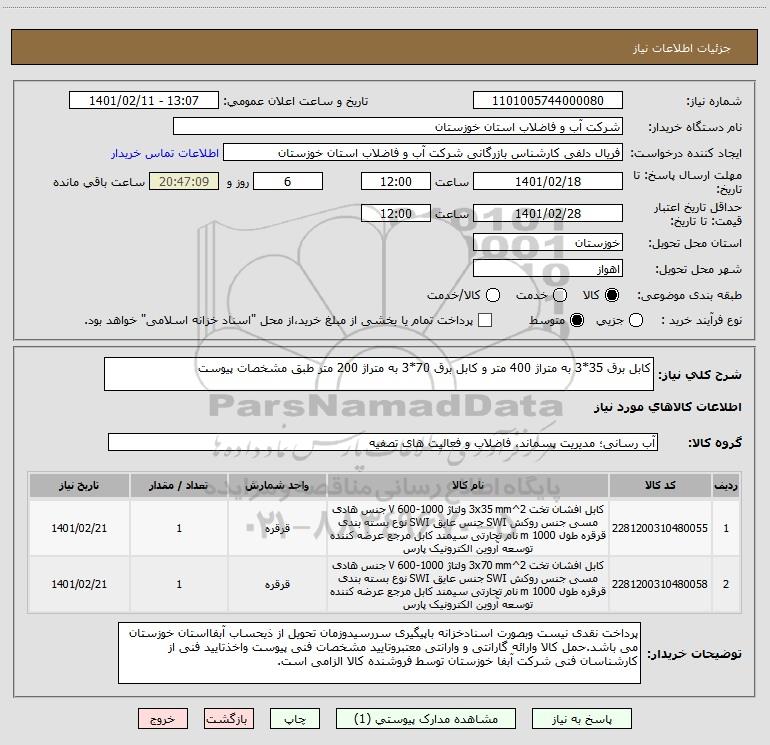Click the پاسخ به نیاز button
The height and width of the screenshot is (745, 770).
point(582,719)
